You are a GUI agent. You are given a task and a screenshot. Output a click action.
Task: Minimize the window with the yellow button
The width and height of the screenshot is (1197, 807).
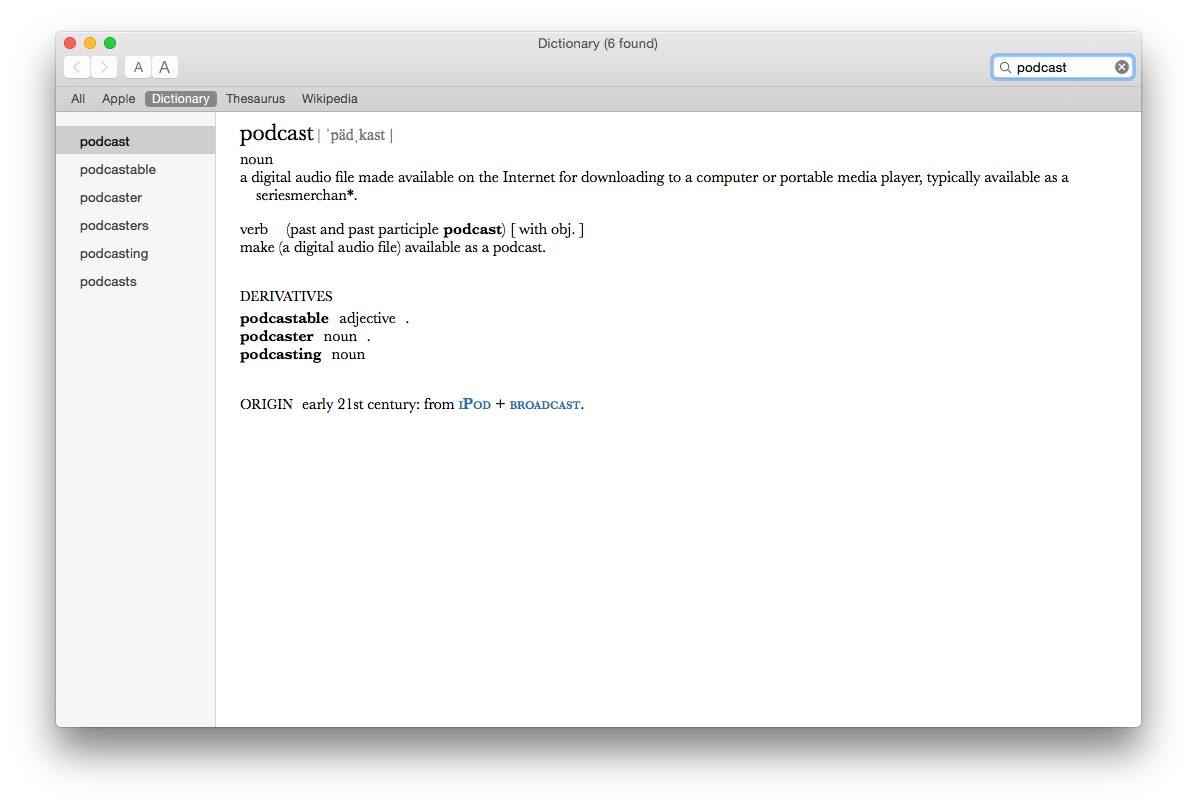tap(90, 44)
